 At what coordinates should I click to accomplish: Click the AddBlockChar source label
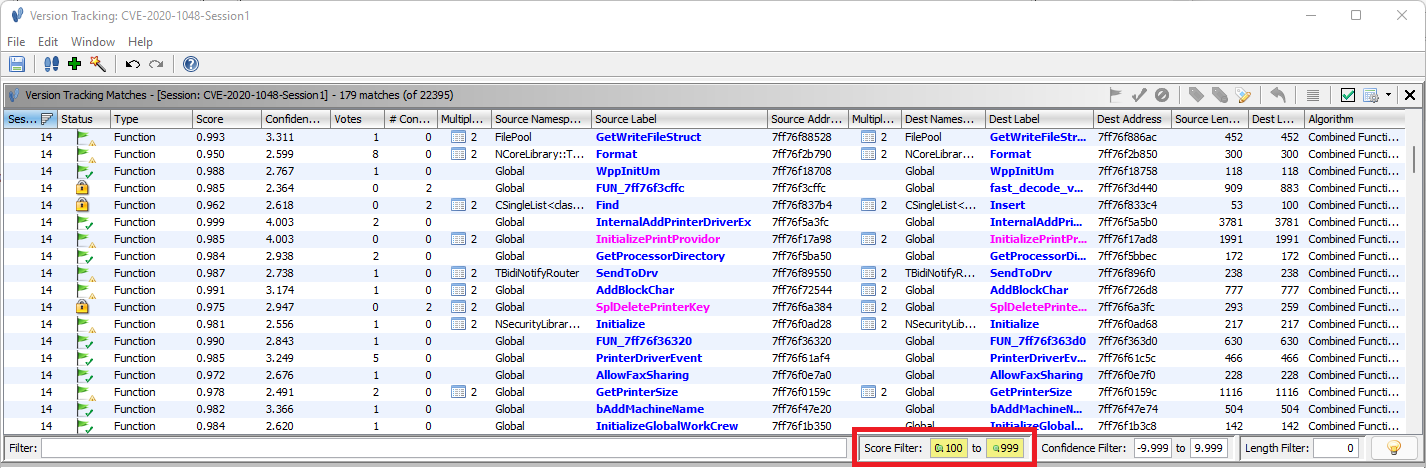coord(636,290)
